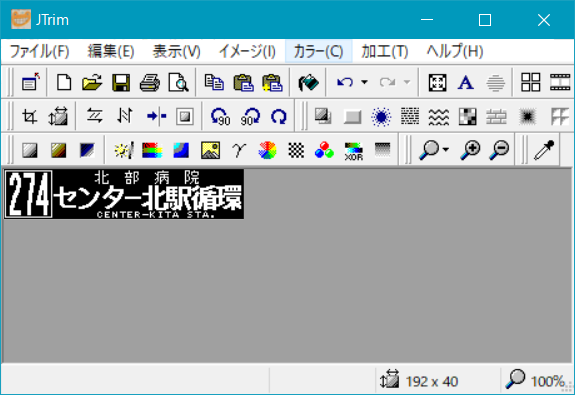Click the black gradient fade icon
The width and height of the screenshot is (575, 395).
point(382,150)
